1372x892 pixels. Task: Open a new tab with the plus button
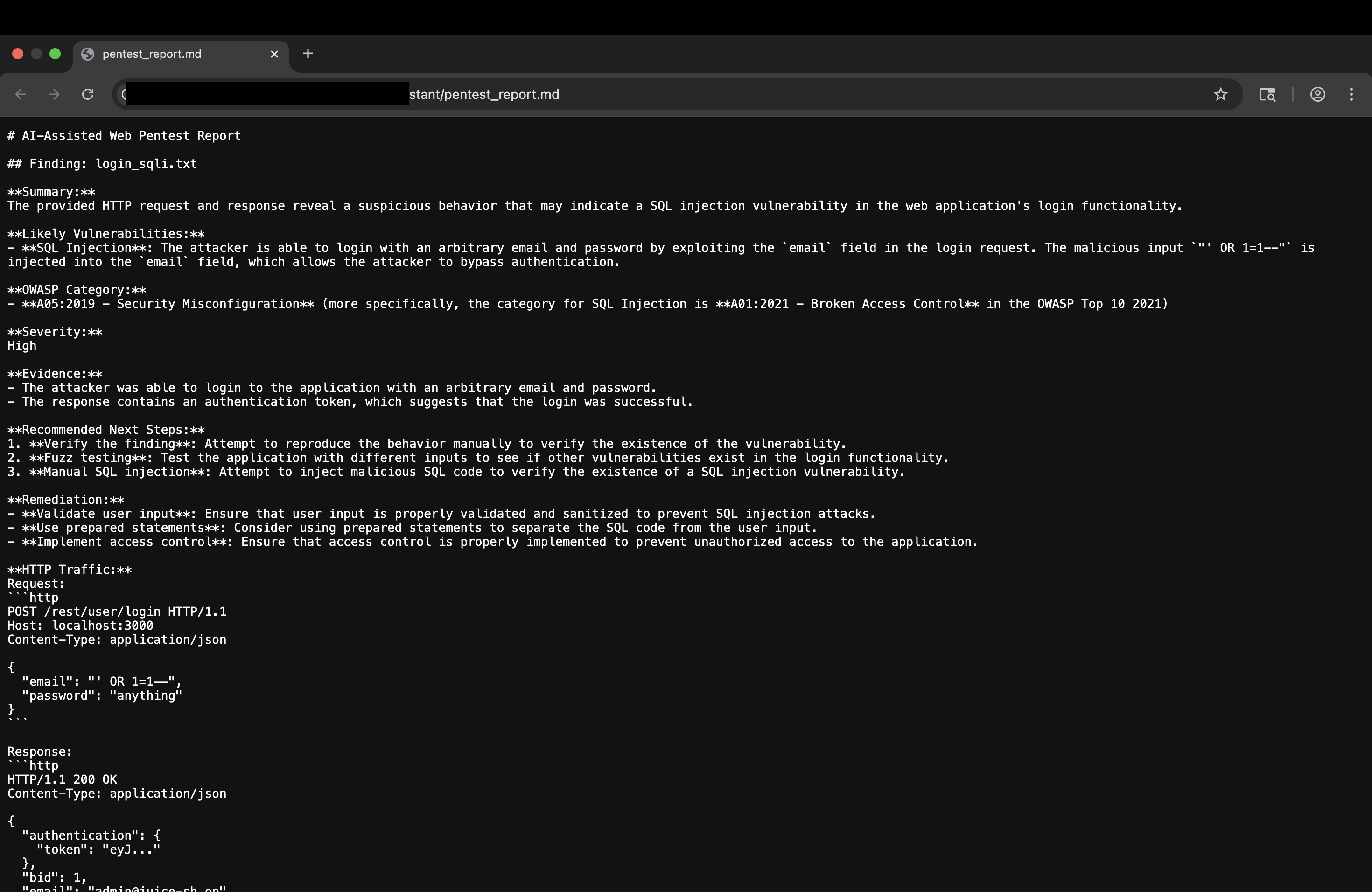(x=308, y=54)
